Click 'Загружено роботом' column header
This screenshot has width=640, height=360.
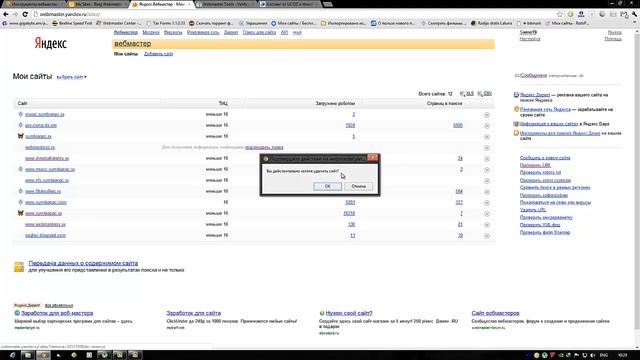335,104
